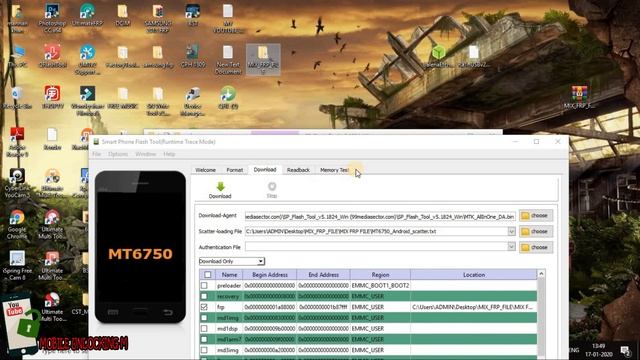Click the Scatter-loading File path field

(x=376, y=231)
